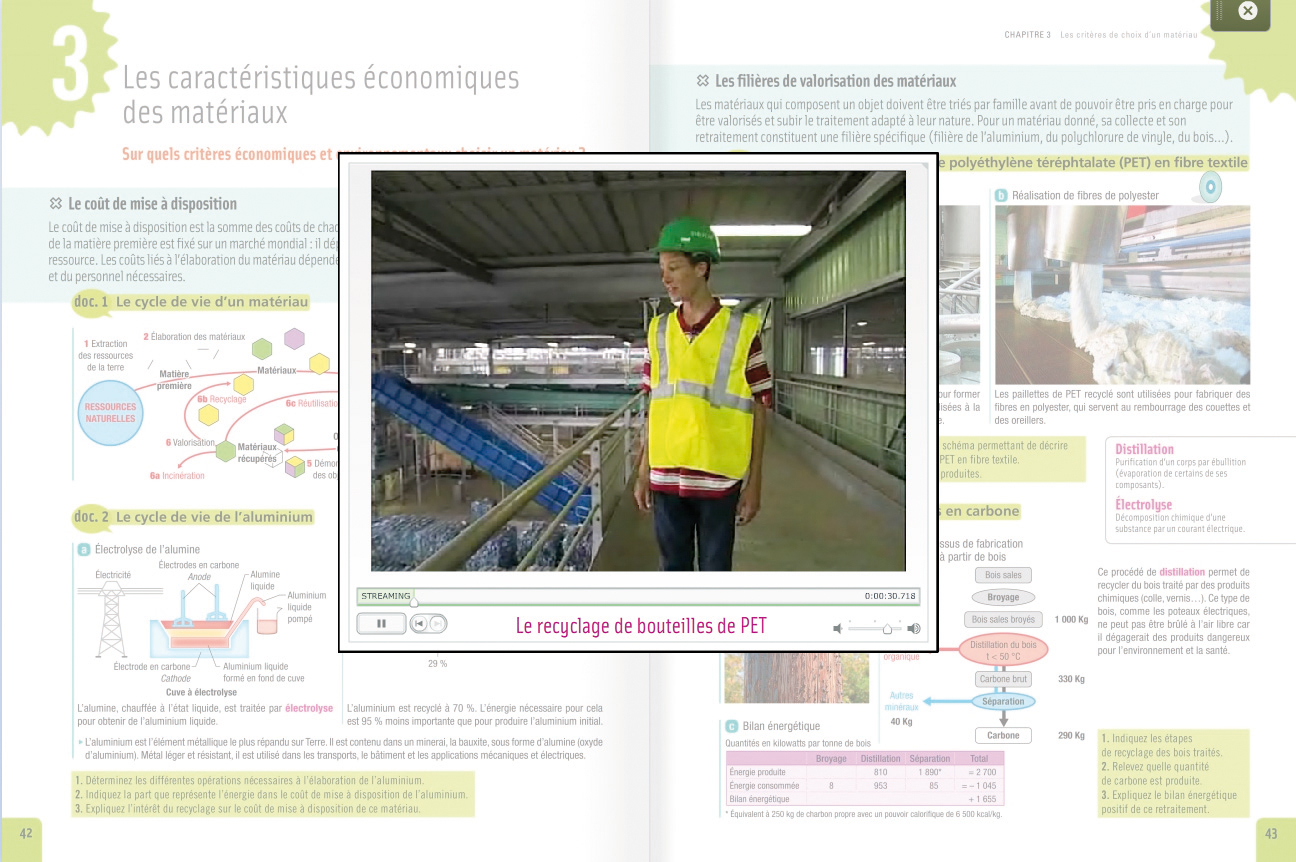The image size is (1296, 862).
Task: Select the 'doc. 1 Le cycle de vie d'un matériau' heading
Action: (190, 301)
